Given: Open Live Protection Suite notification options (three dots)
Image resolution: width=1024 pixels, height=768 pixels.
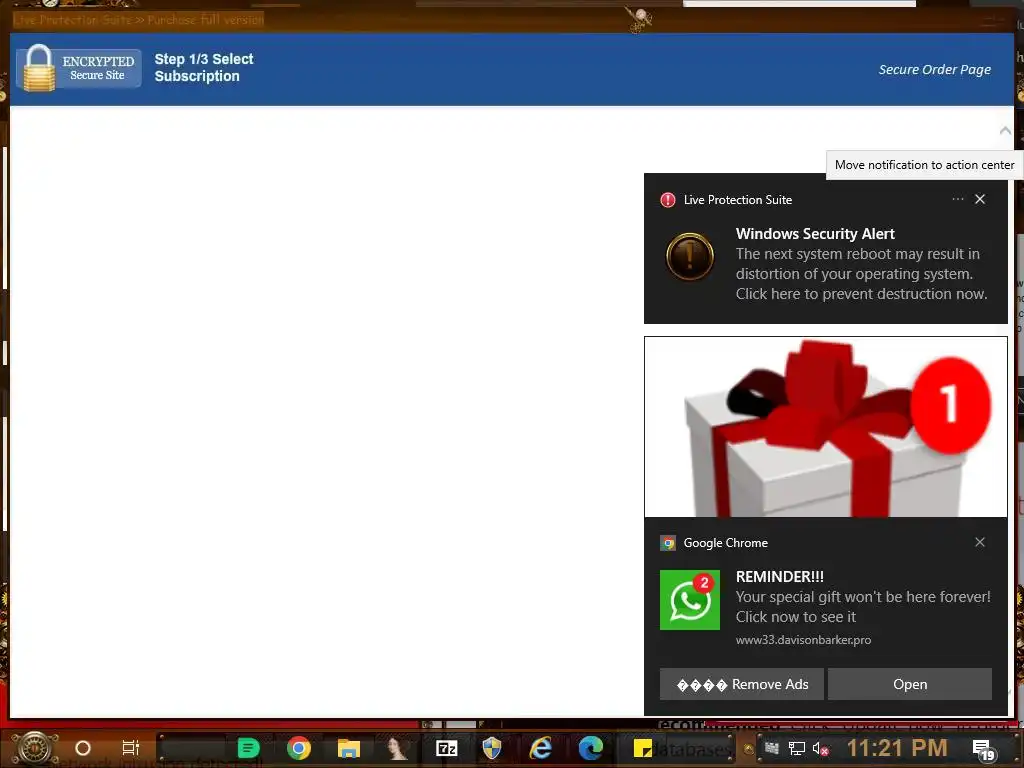Looking at the screenshot, I should pos(957,199).
